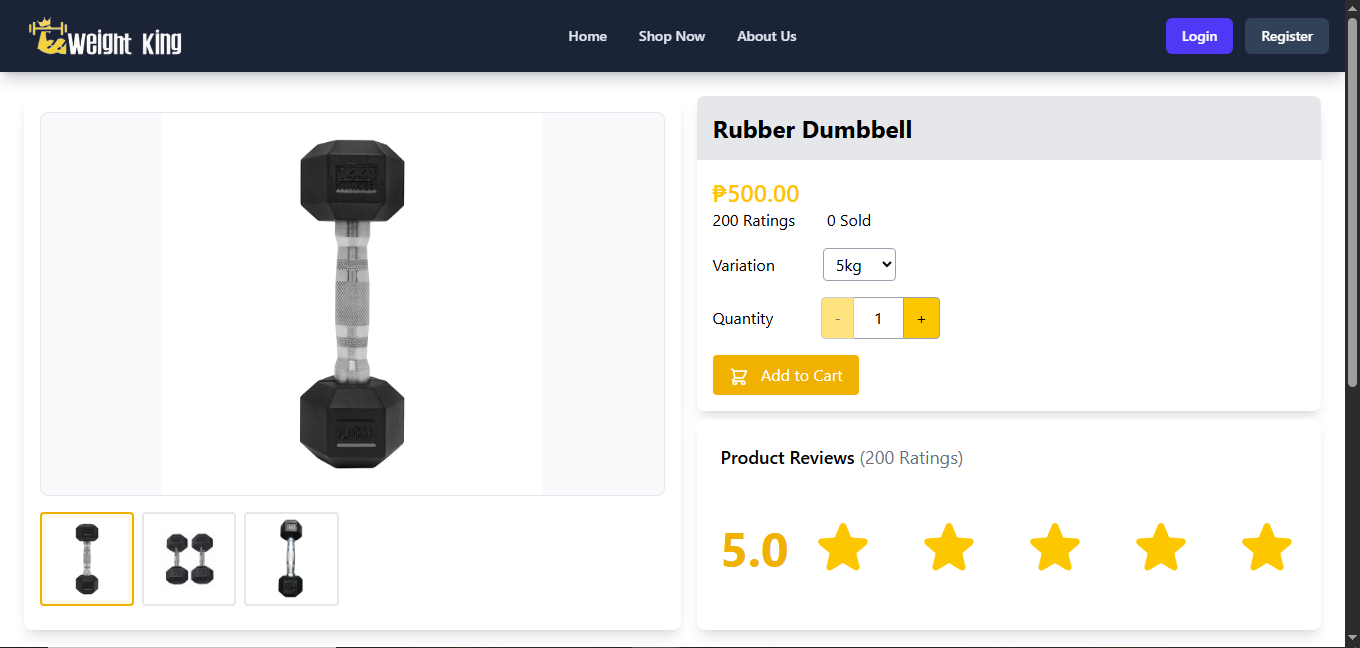Click the main dumbbell product image

352,304
